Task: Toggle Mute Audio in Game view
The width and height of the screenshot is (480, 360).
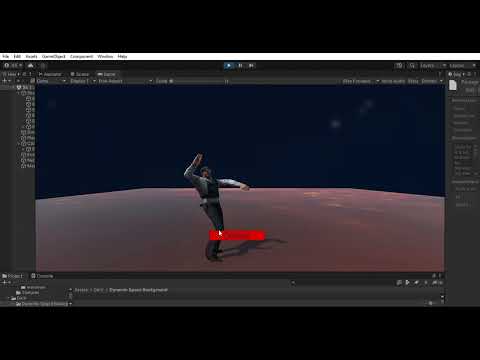Action: [393, 81]
